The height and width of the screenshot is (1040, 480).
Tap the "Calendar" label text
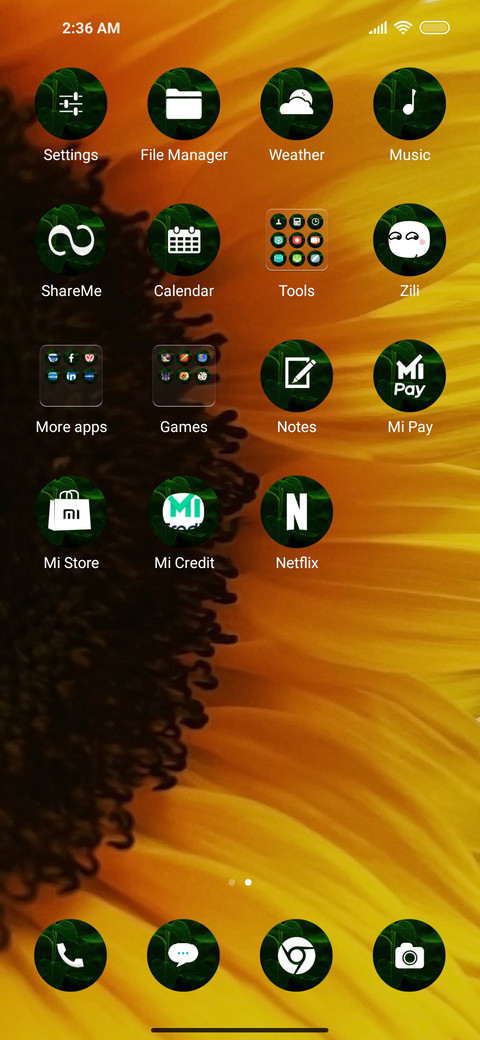[184, 291]
